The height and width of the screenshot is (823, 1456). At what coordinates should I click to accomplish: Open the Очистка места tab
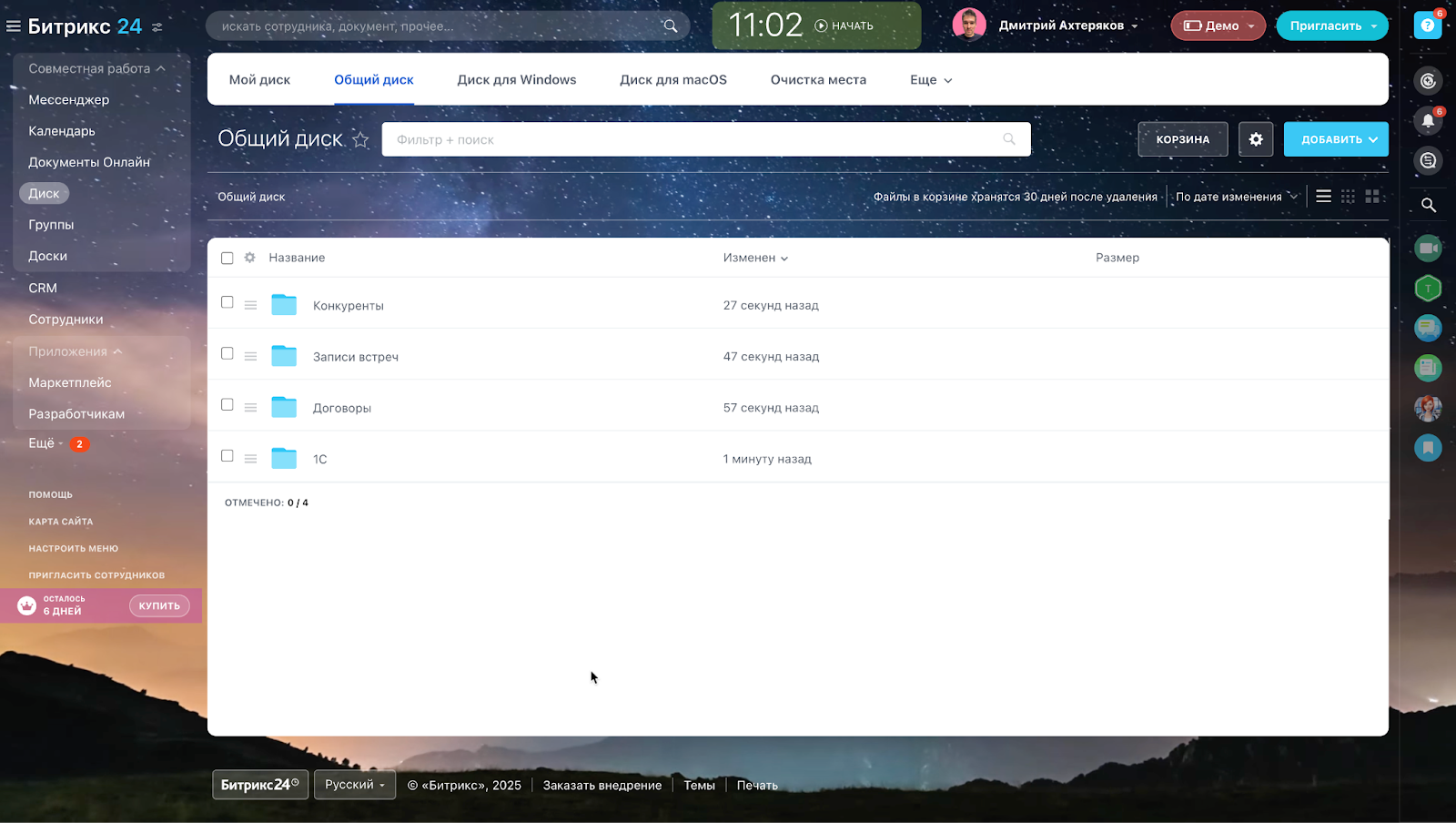[x=818, y=80]
